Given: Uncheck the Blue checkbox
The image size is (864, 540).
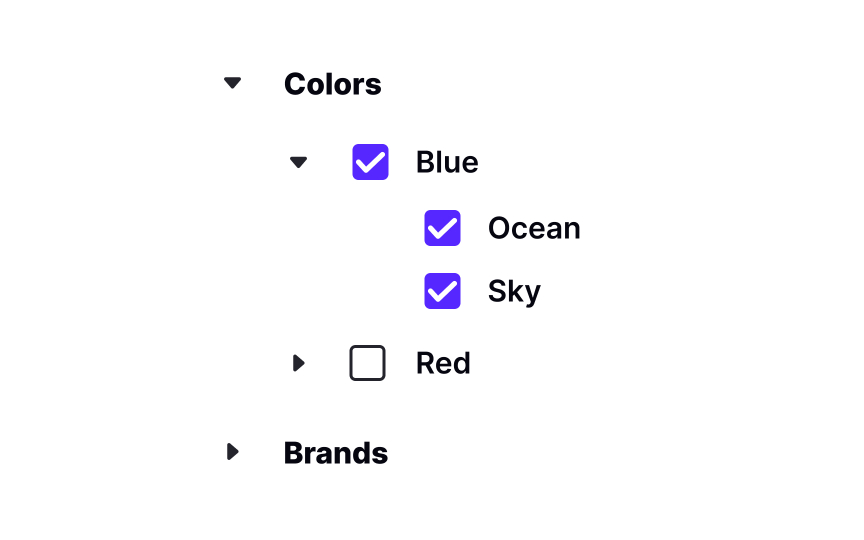Looking at the screenshot, I should [370, 162].
